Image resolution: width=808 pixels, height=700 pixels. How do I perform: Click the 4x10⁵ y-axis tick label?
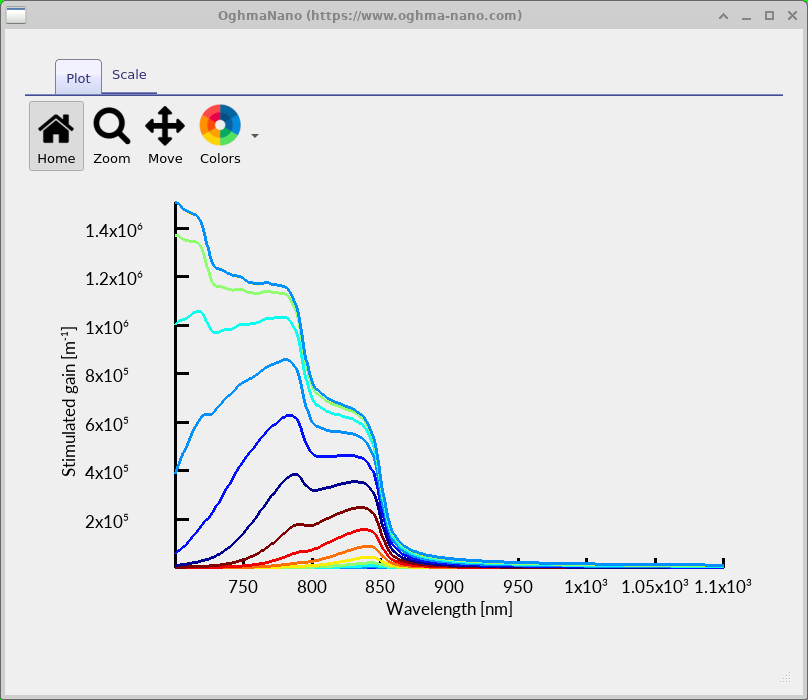coord(107,472)
